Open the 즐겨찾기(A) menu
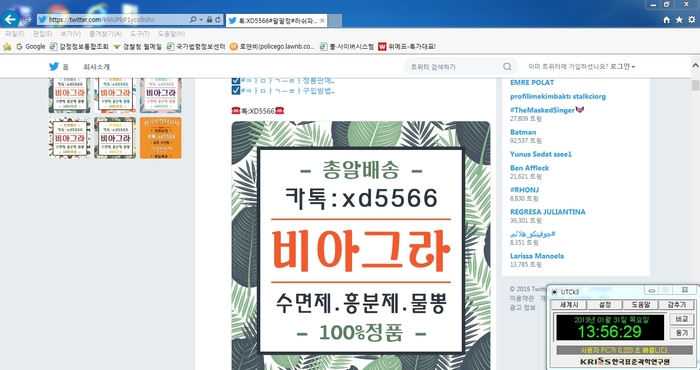700x370 pixels. pyautogui.click(x=105, y=34)
